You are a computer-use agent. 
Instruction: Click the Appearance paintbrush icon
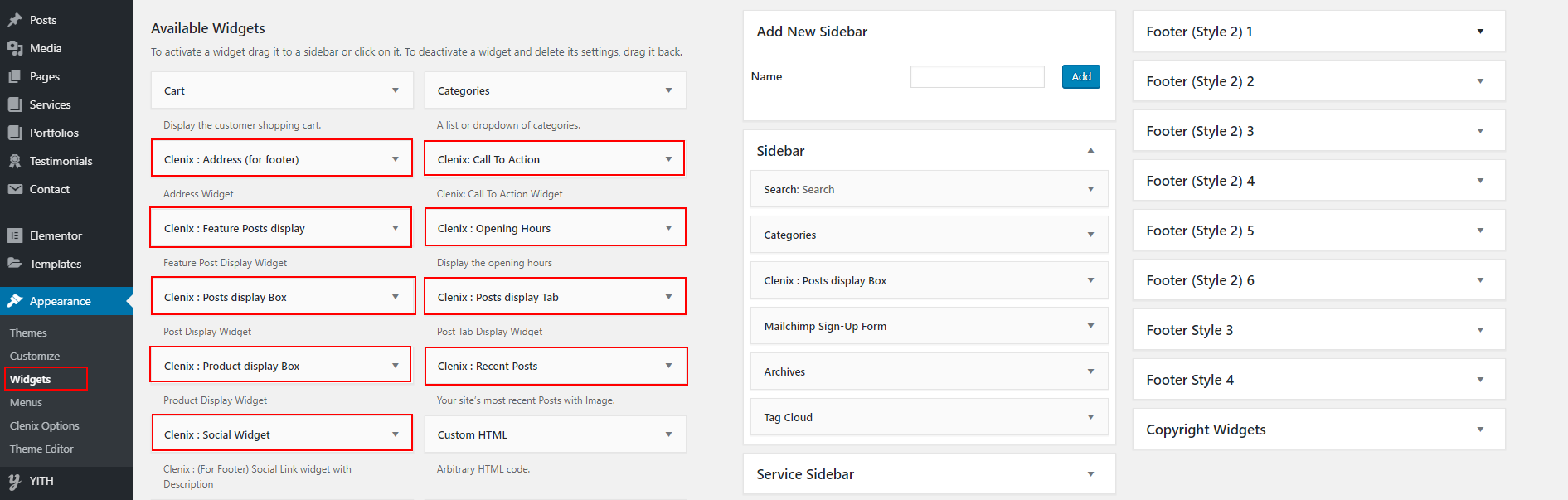[15, 301]
